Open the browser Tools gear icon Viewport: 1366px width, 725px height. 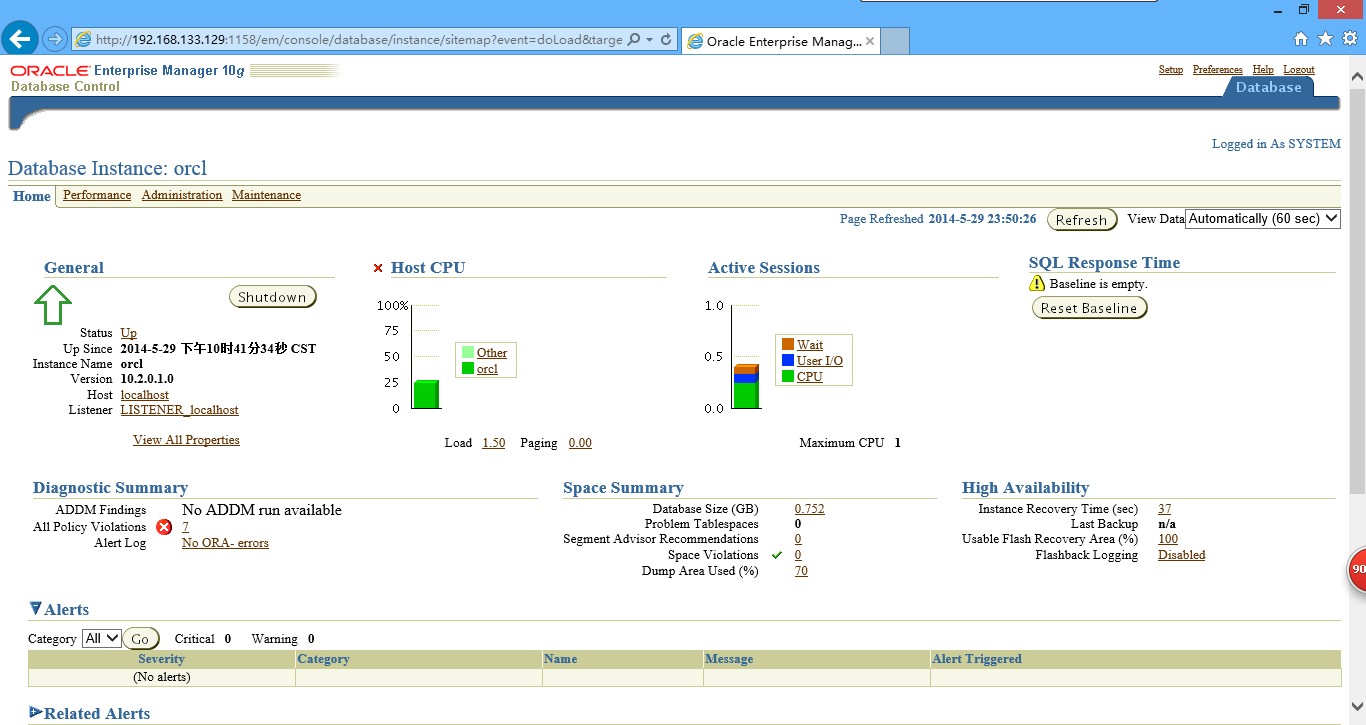1350,39
